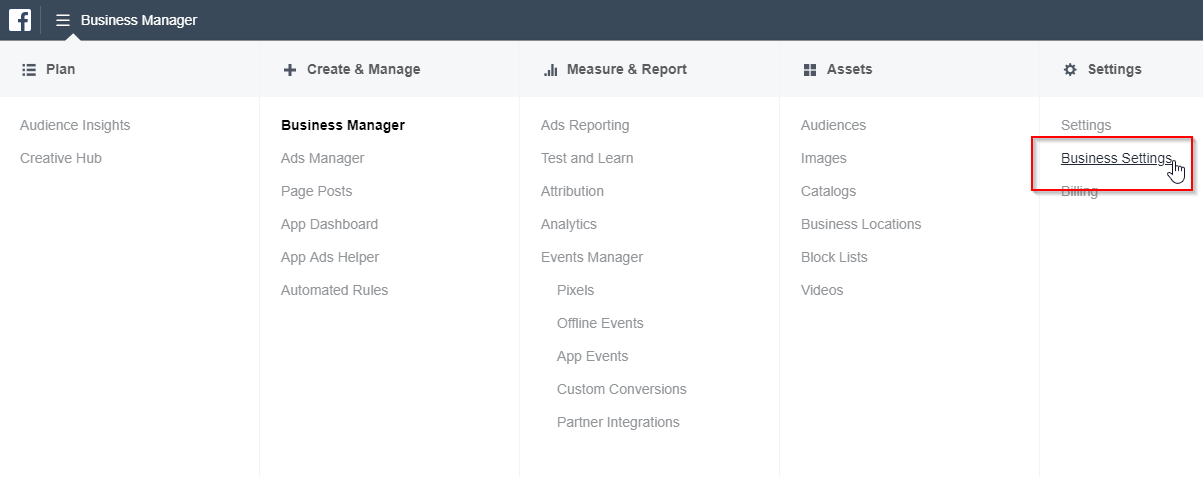
Task: Open Block Lists
Action: click(834, 257)
